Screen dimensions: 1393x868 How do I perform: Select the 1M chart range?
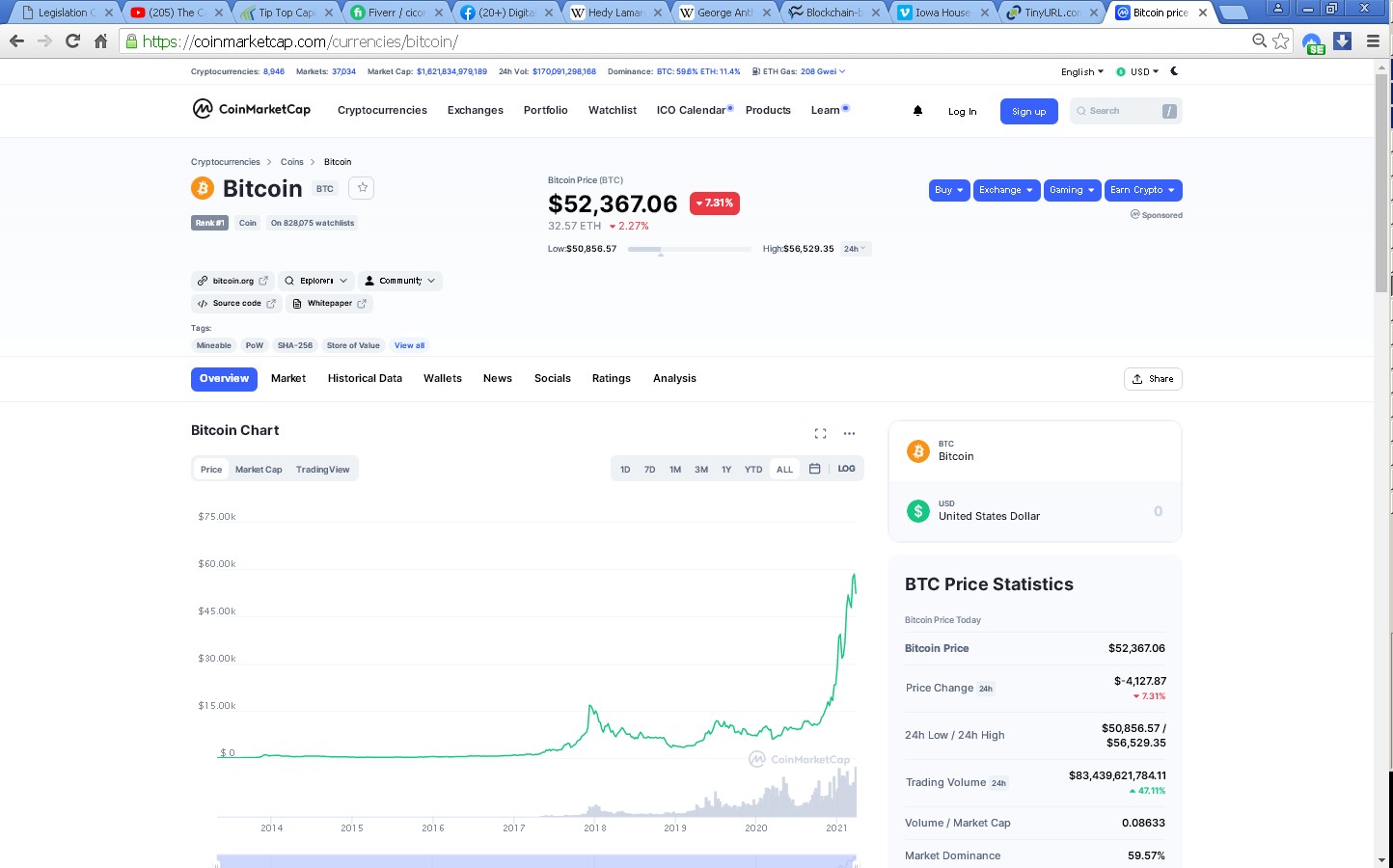tap(675, 470)
